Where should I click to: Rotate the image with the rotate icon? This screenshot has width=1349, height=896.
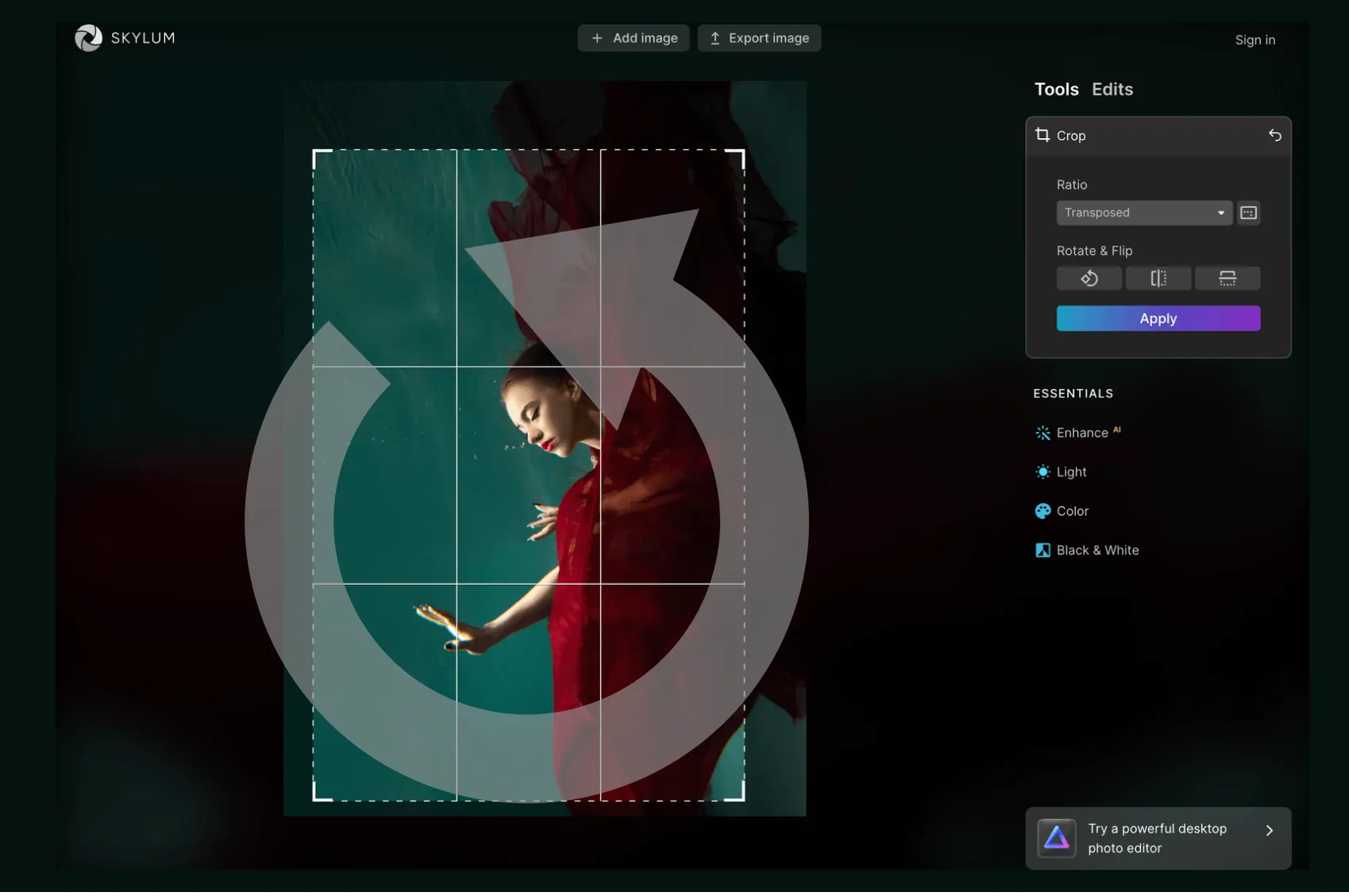[x=1089, y=279]
